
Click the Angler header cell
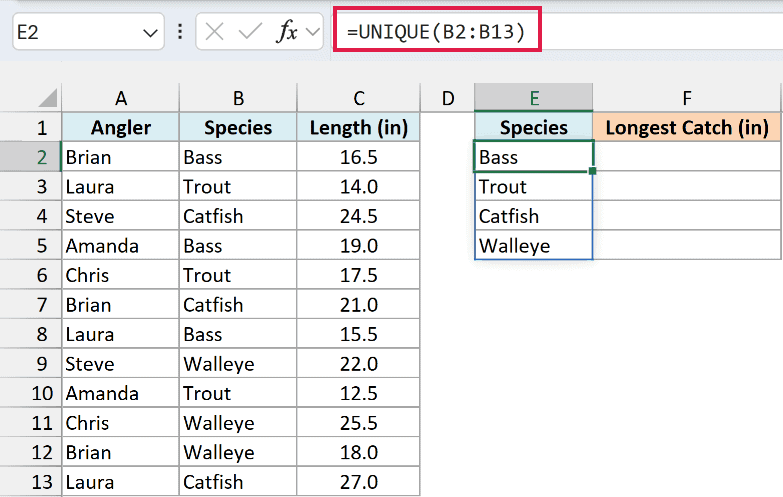pyautogui.click(x=120, y=127)
